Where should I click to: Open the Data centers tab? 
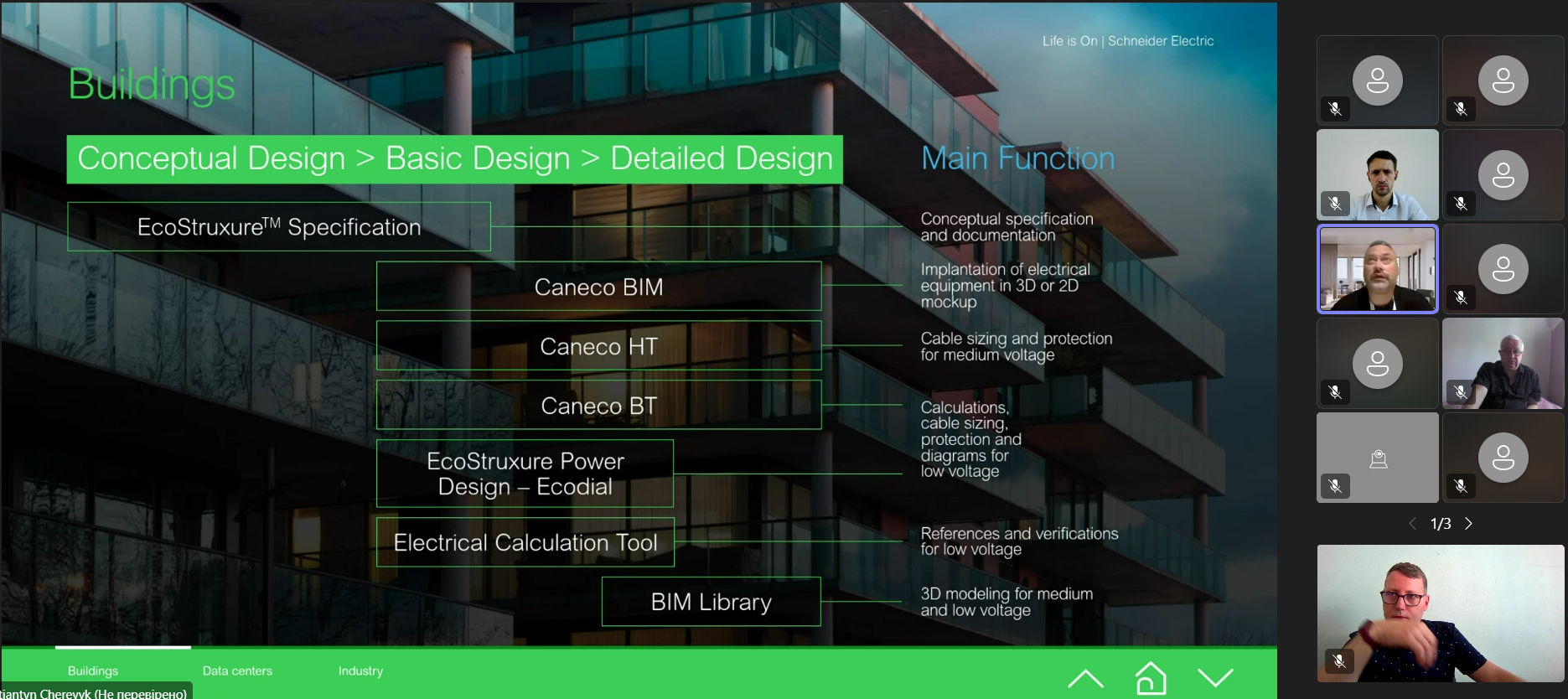tap(237, 671)
